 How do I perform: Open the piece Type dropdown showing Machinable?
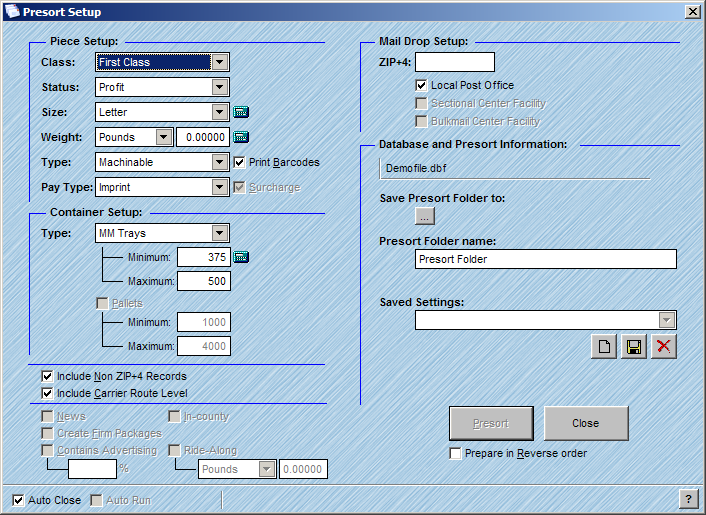coord(220,162)
